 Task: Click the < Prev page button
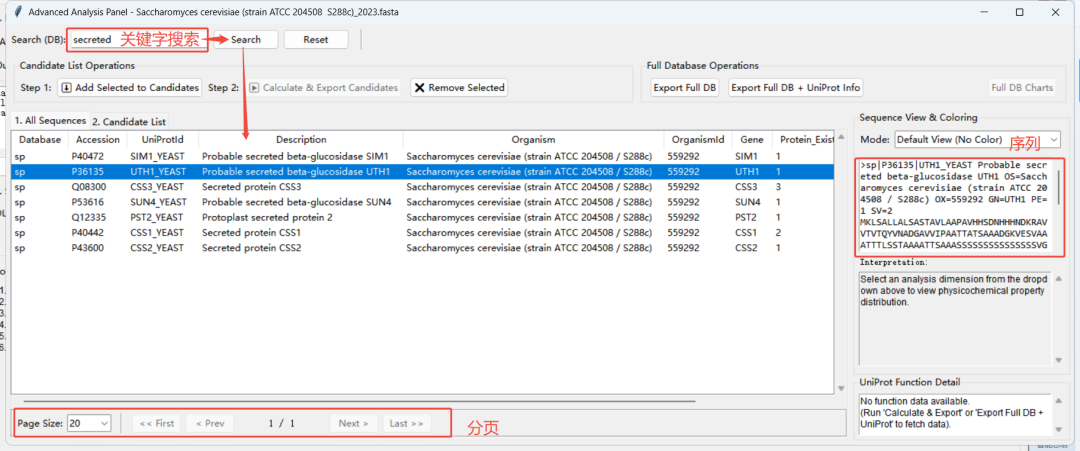(x=209, y=423)
